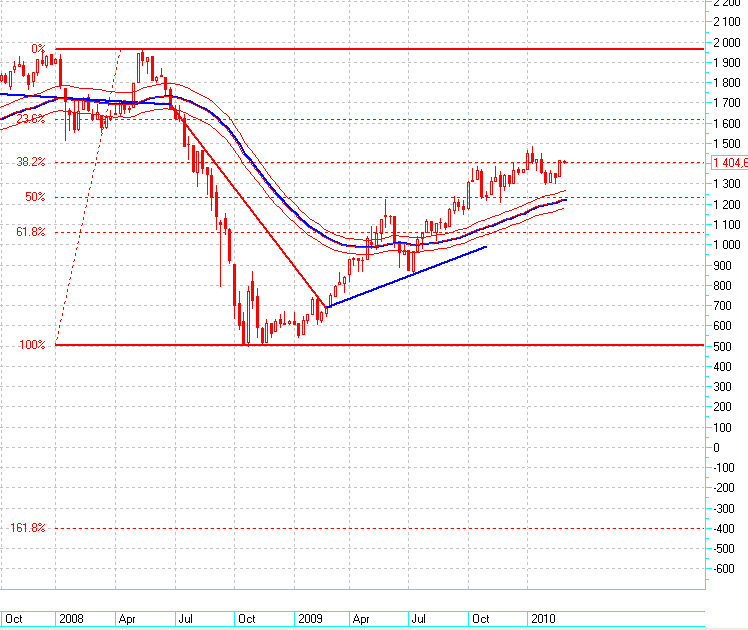Select the 161.8% Fibonacci extension label
This screenshot has height=630, width=748.
[x=28, y=527]
